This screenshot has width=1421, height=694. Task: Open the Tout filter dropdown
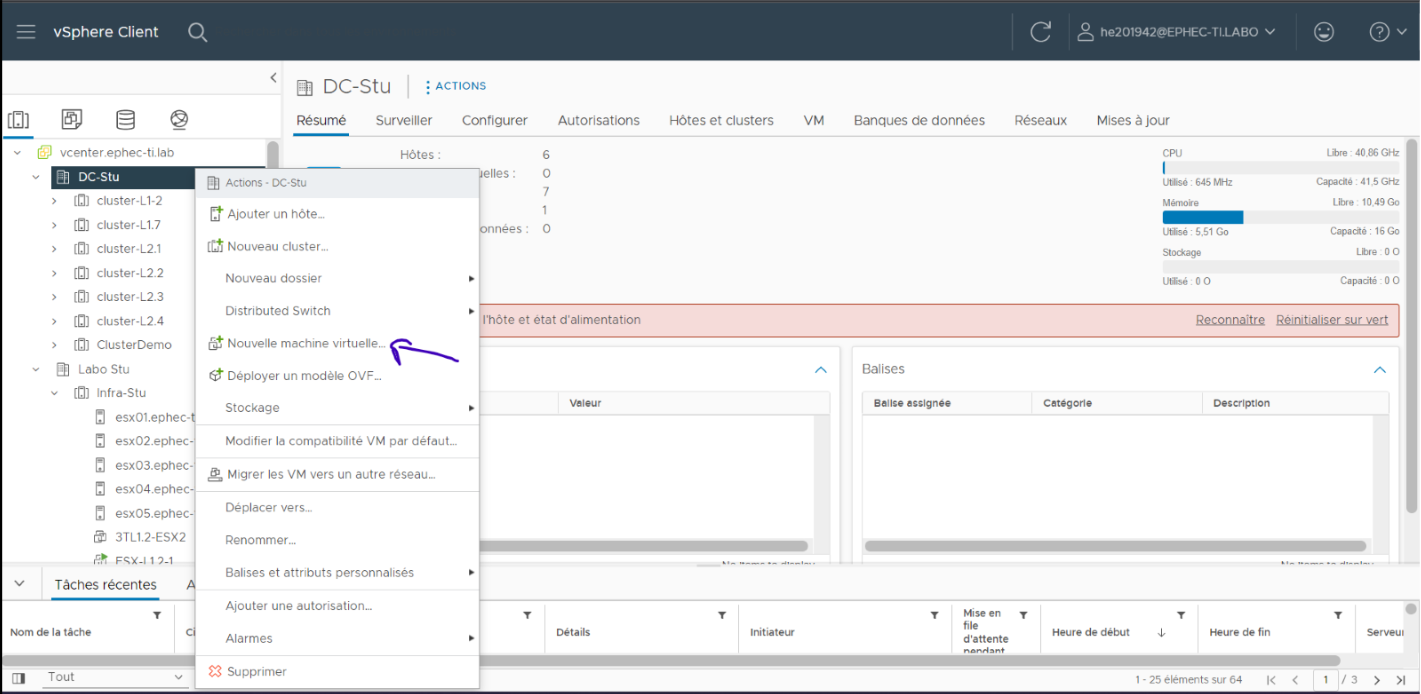(x=114, y=677)
